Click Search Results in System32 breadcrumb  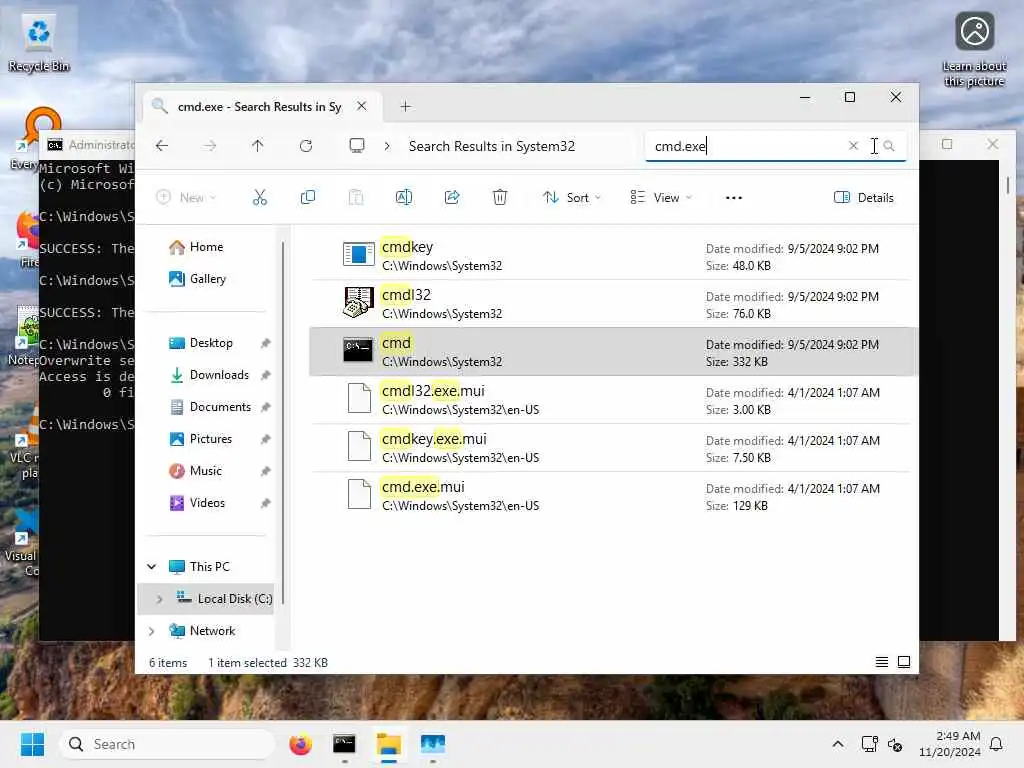point(492,146)
